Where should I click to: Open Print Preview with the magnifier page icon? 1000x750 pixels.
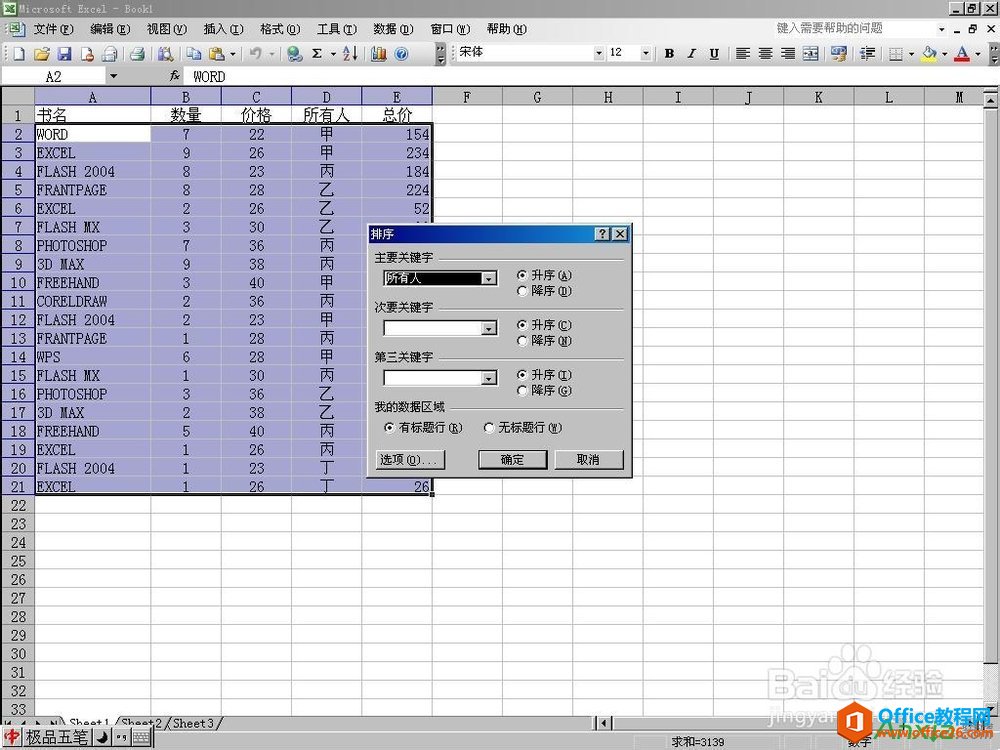click(x=165, y=54)
